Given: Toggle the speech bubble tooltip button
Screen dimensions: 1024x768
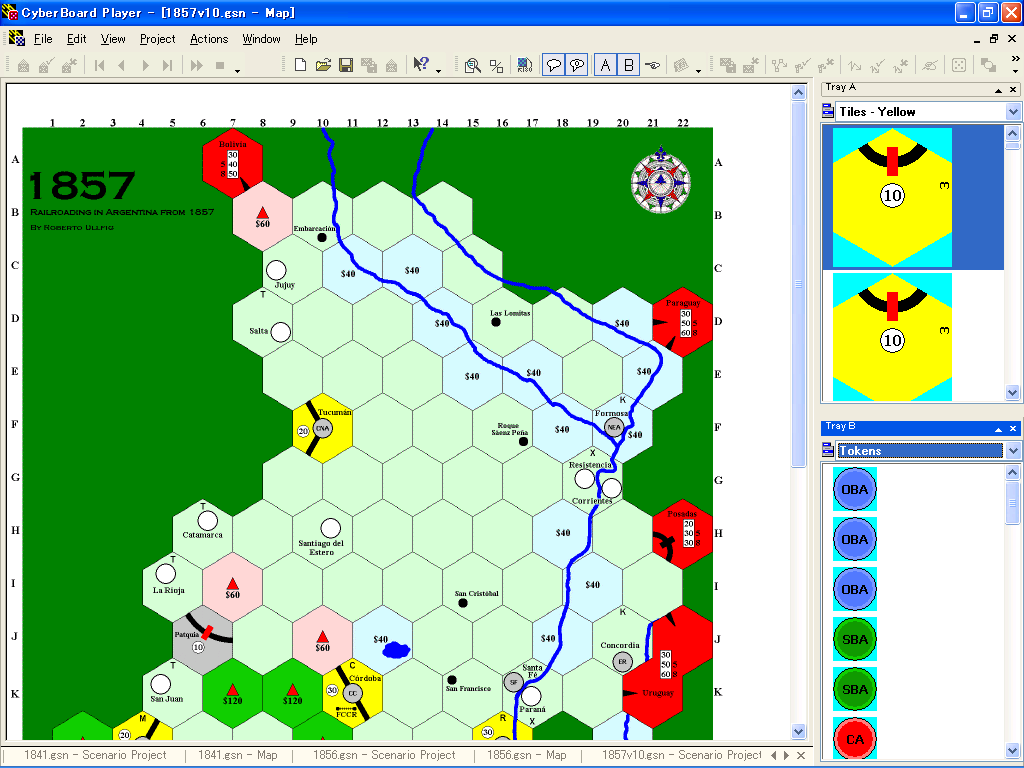Looking at the screenshot, I should coord(552,66).
